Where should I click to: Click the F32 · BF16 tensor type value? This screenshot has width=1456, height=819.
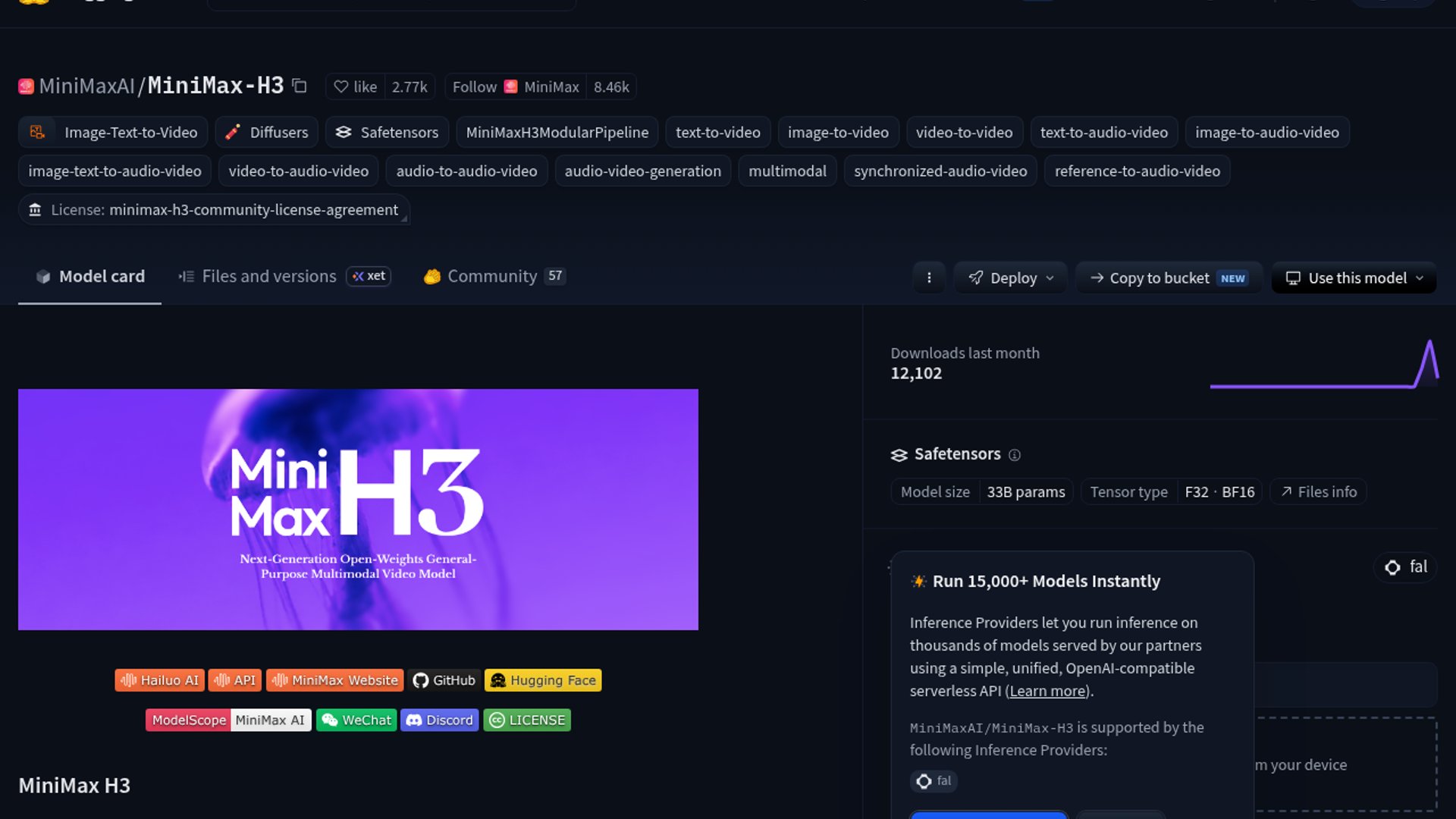click(x=1219, y=491)
